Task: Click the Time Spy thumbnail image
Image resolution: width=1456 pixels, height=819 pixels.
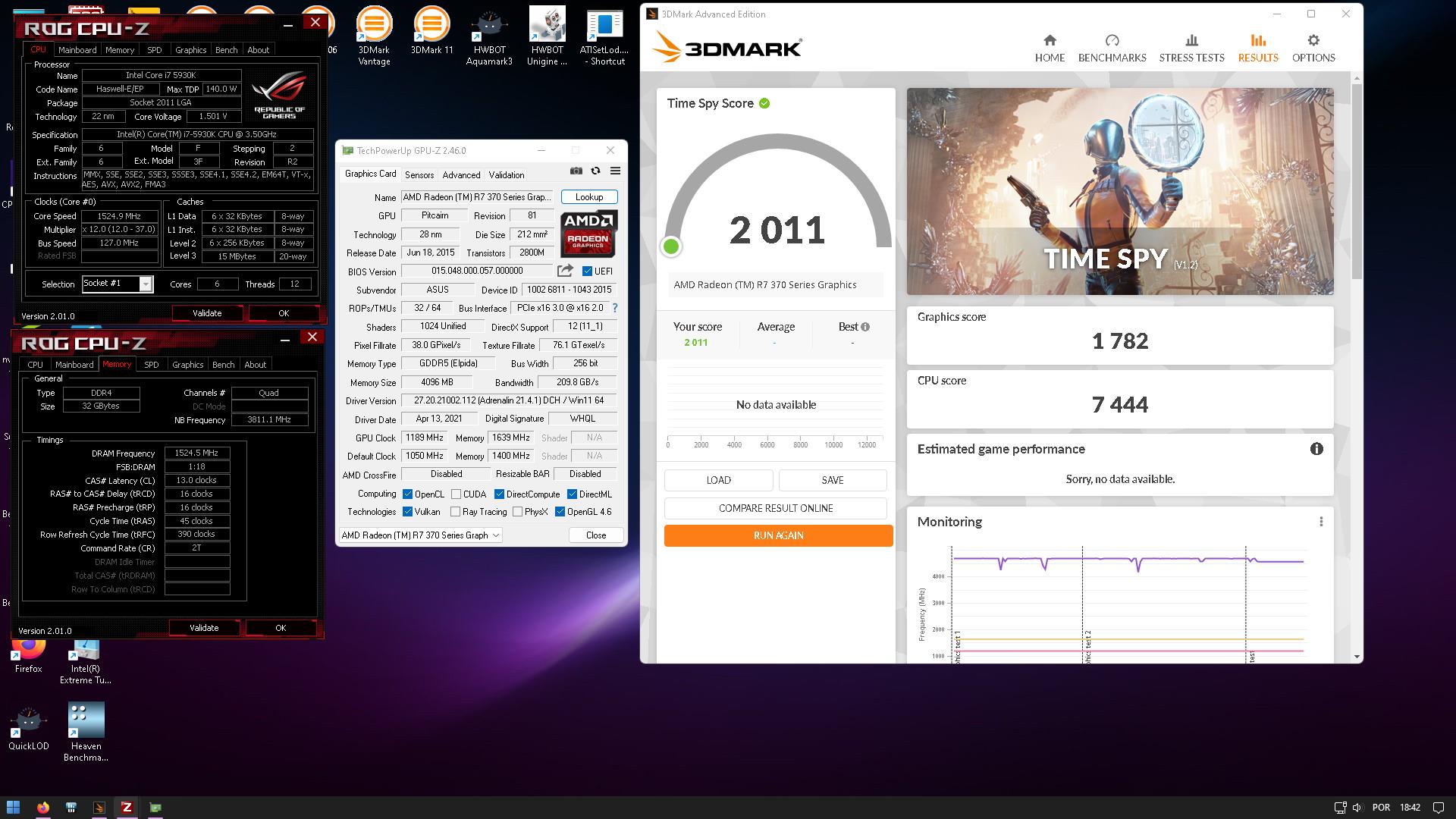Action: click(x=1120, y=191)
